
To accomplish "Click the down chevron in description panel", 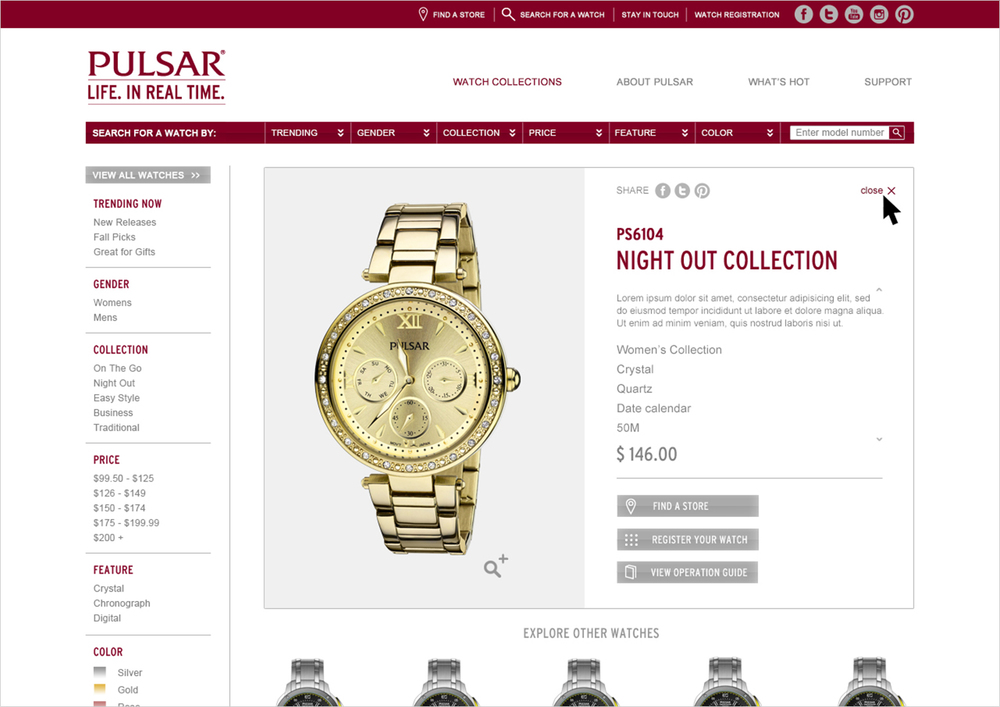I will [879, 439].
